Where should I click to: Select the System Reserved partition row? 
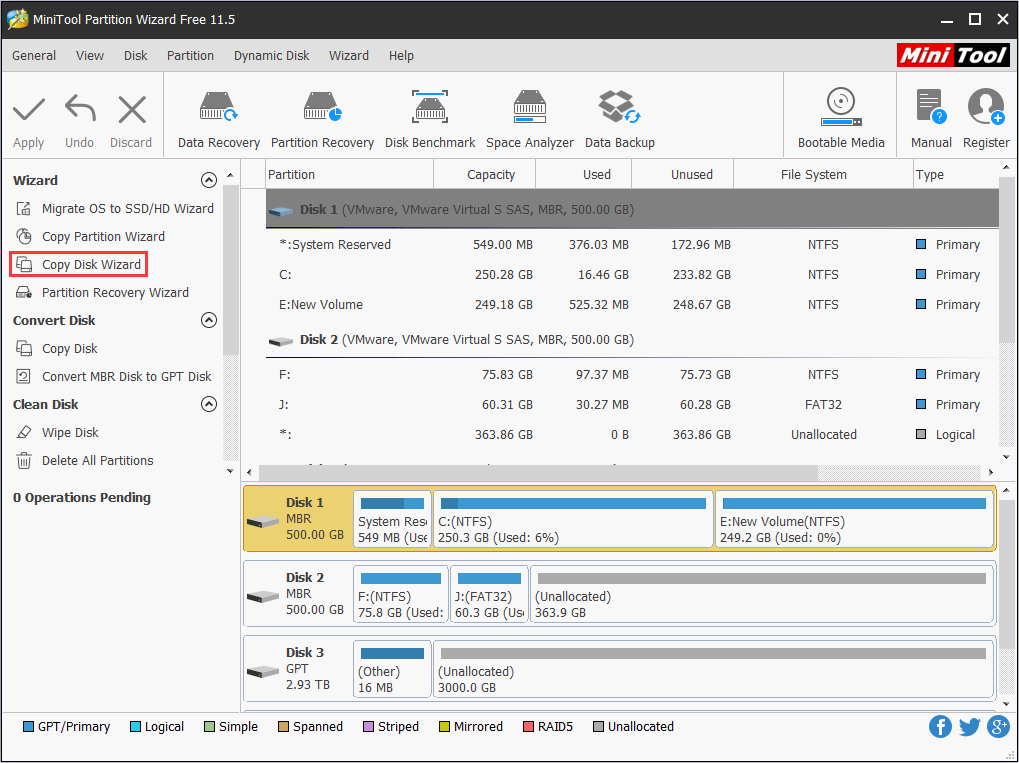click(x=632, y=245)
